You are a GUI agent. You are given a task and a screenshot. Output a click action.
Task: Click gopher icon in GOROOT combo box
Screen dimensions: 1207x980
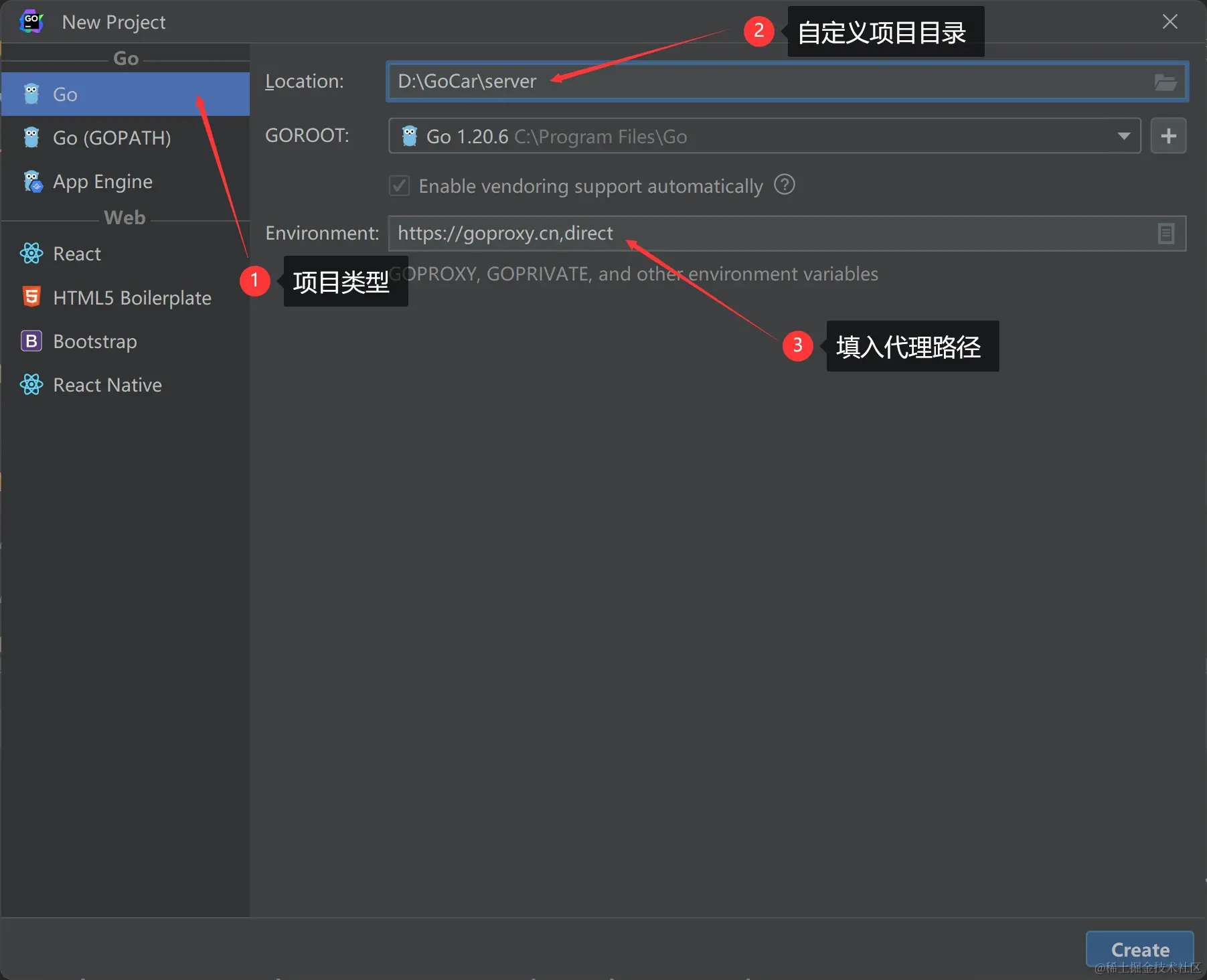point(410,136)
